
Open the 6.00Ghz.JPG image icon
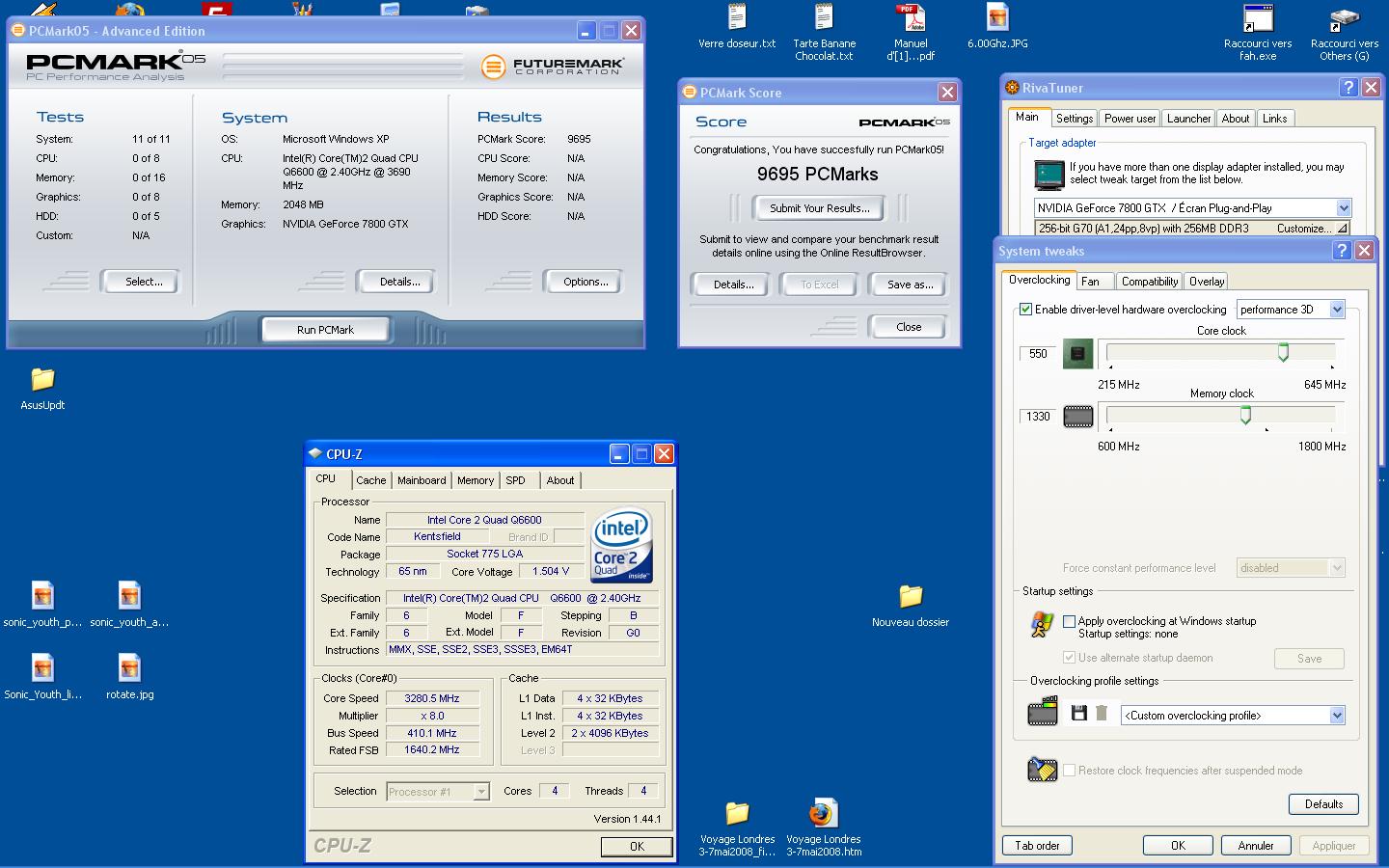[x=997, y=26]
